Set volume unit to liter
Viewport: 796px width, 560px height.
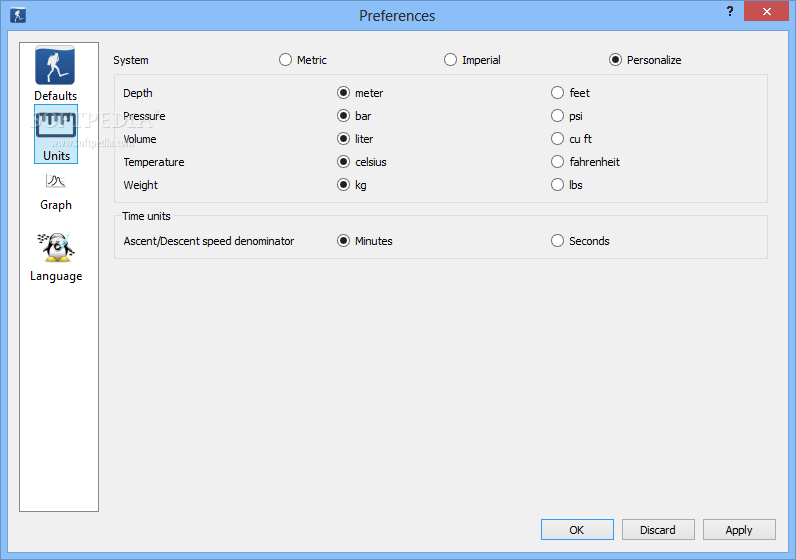355,139
